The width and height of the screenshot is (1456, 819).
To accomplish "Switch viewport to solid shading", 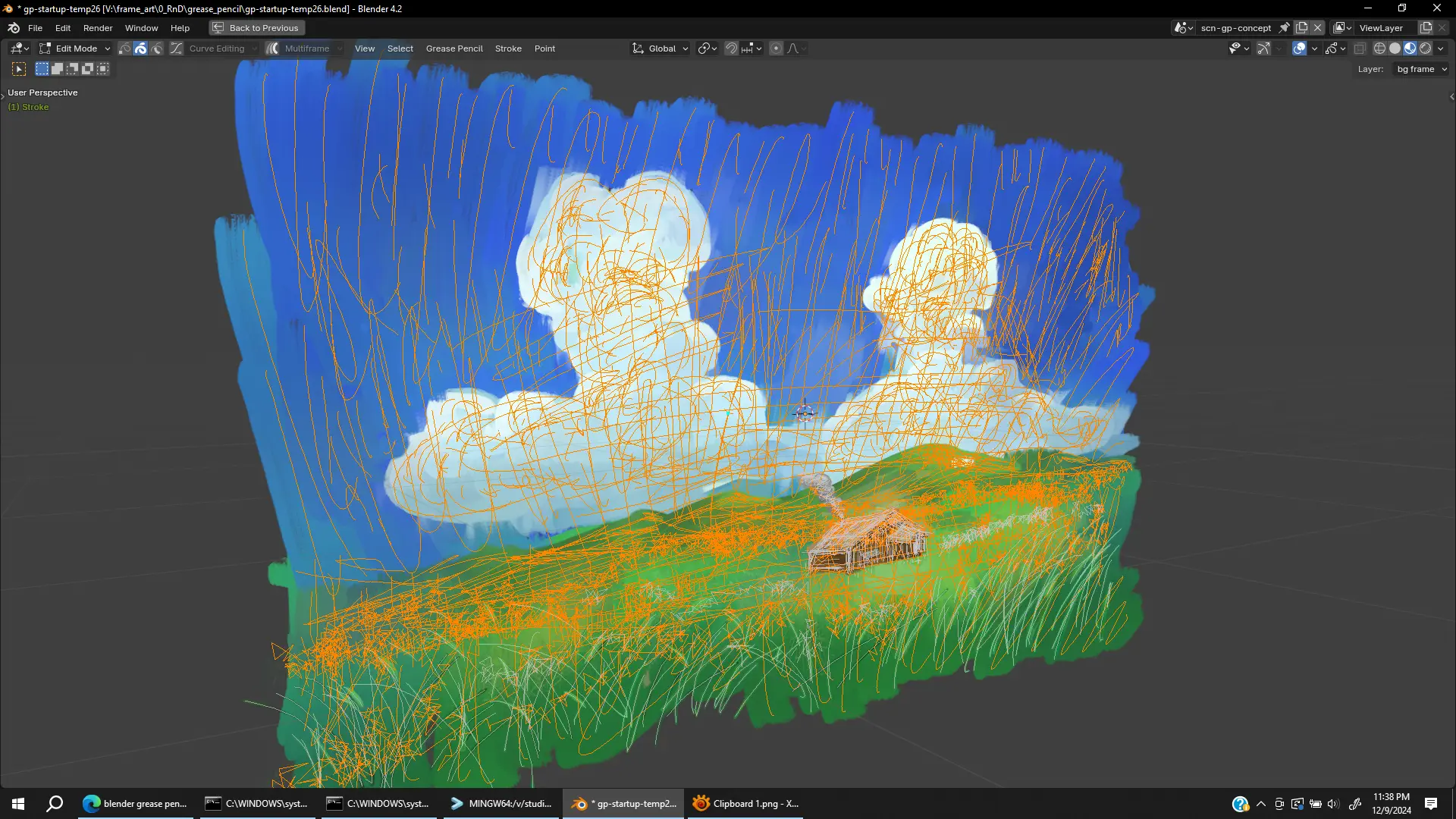I will point(1395,49).
